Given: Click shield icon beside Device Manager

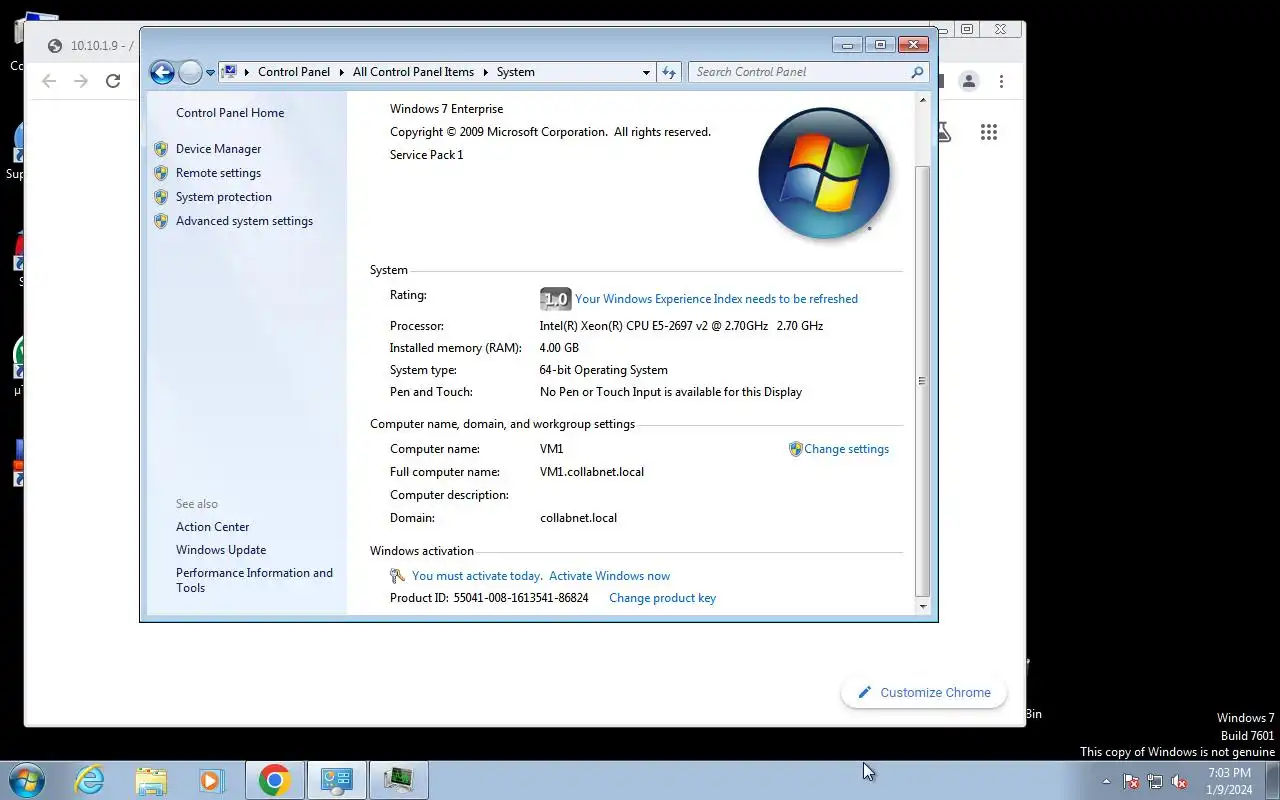Looking at the screenshot, I should coord(161,149).
